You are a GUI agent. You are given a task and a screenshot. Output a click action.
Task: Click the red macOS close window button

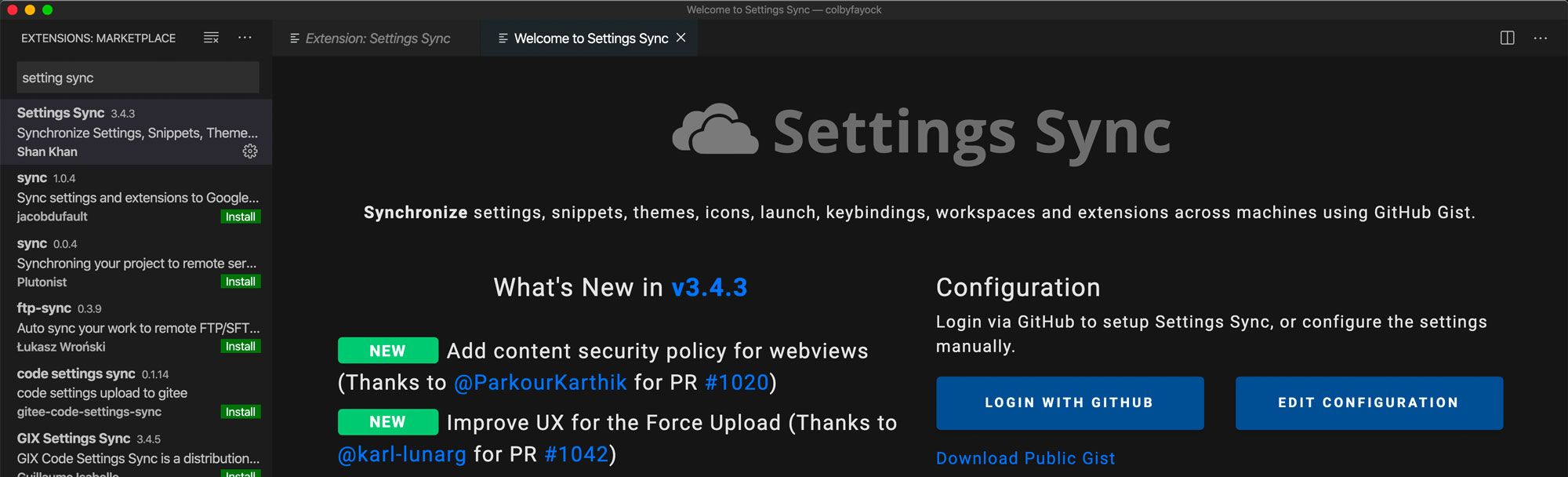[x=12, y=10]
